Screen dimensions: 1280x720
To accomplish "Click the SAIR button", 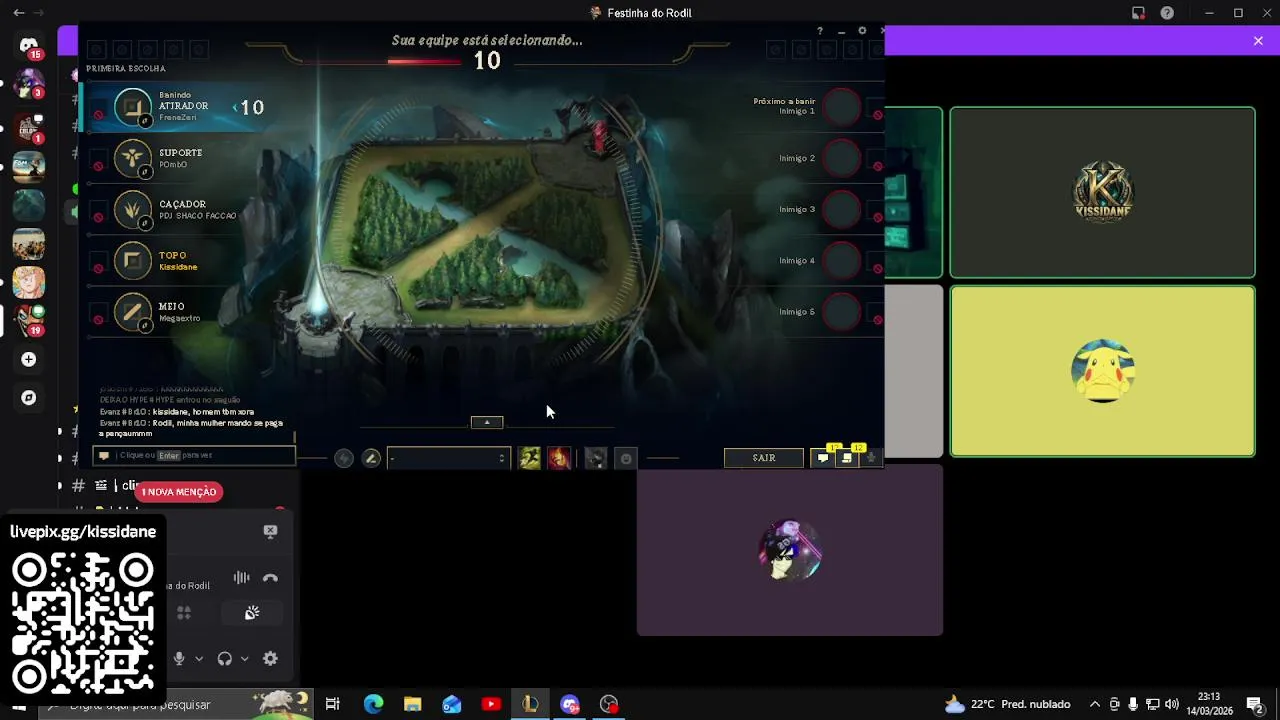I will [764, 458].
